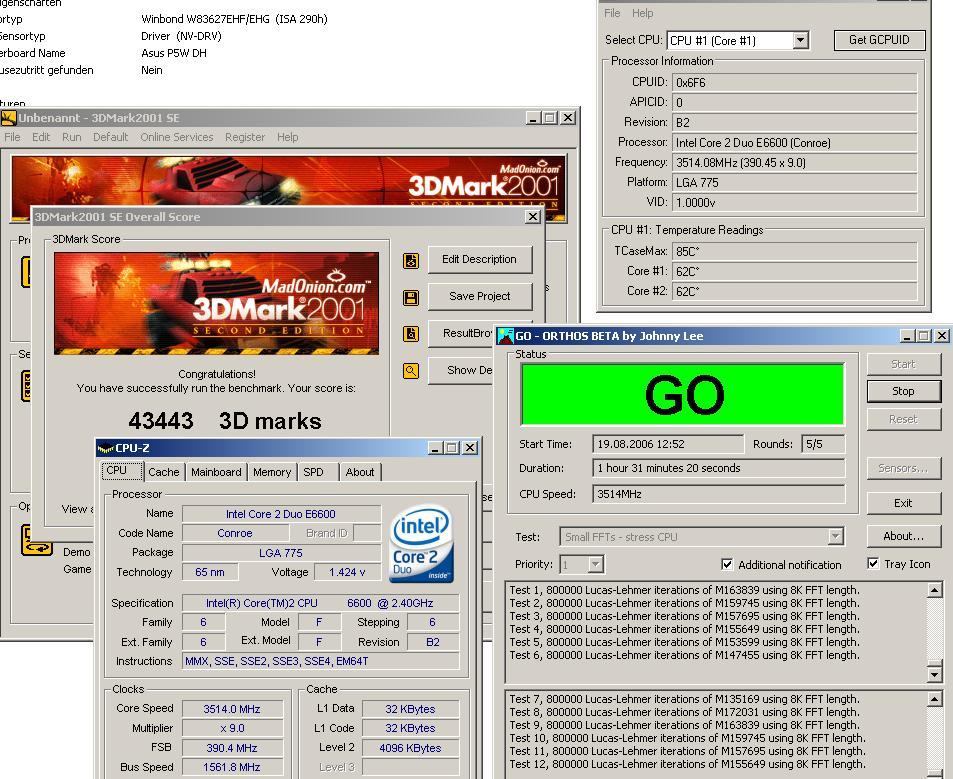Click the Frequency field in Processor Information
953x779 pixels.
[794, 163]
